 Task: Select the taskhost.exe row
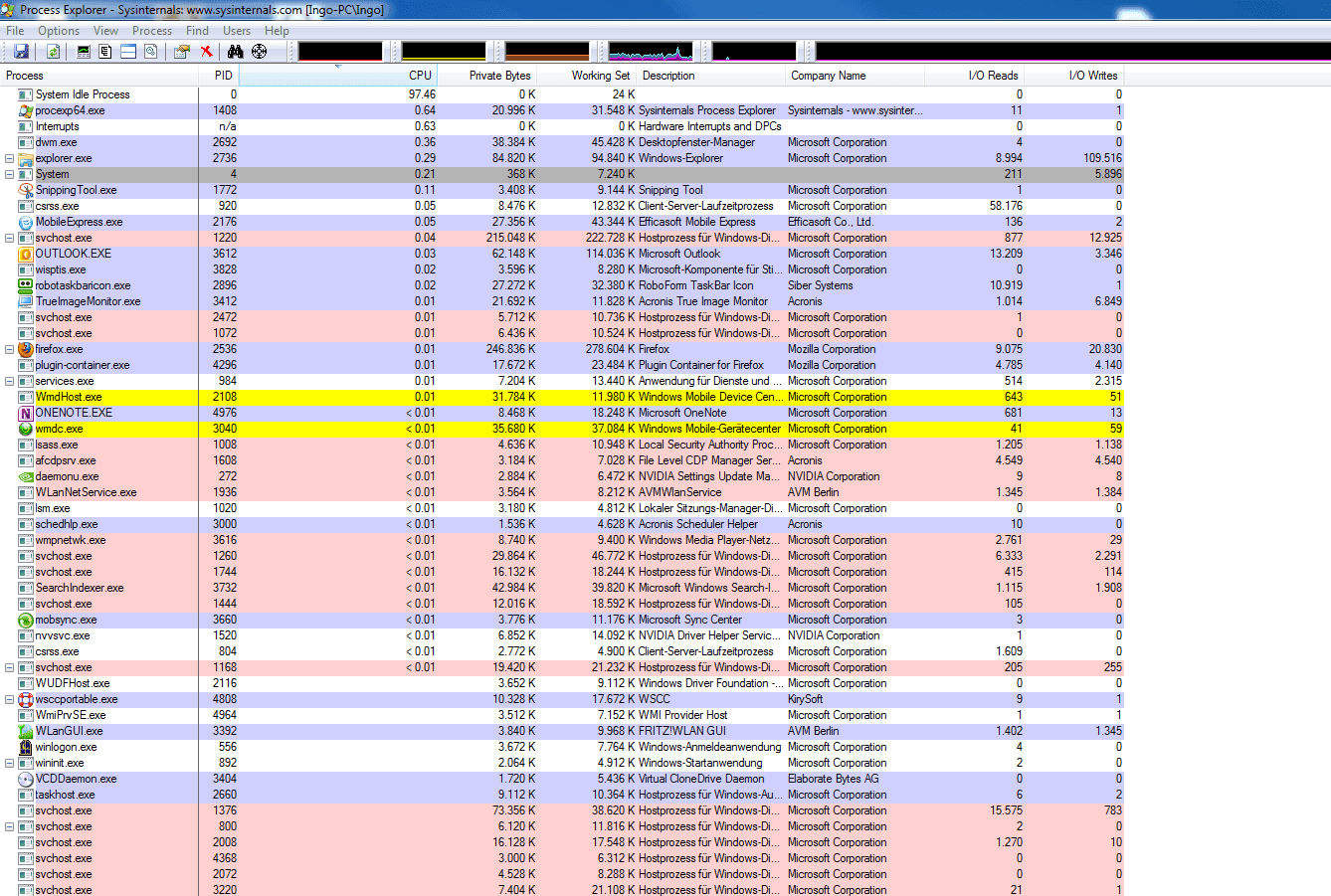[x=562, y=795]
